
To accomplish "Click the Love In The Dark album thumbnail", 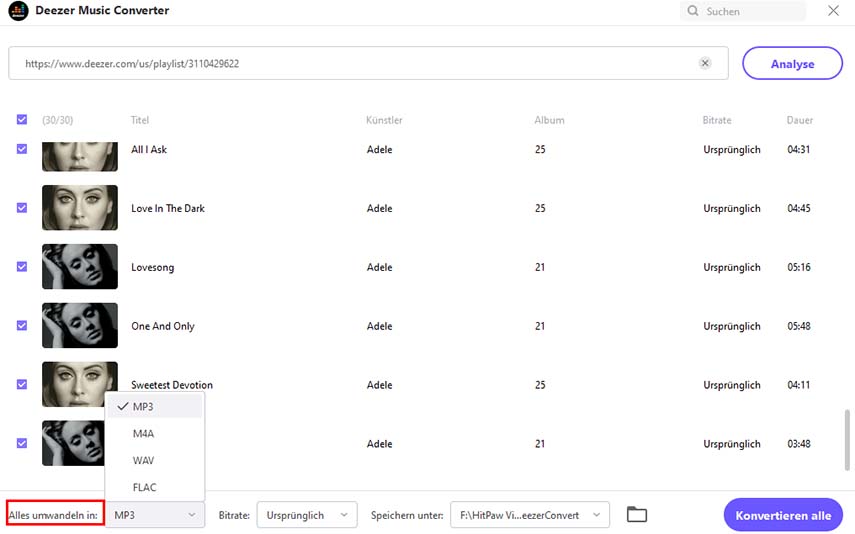I will pyautogui.click(x=80, y=208).
